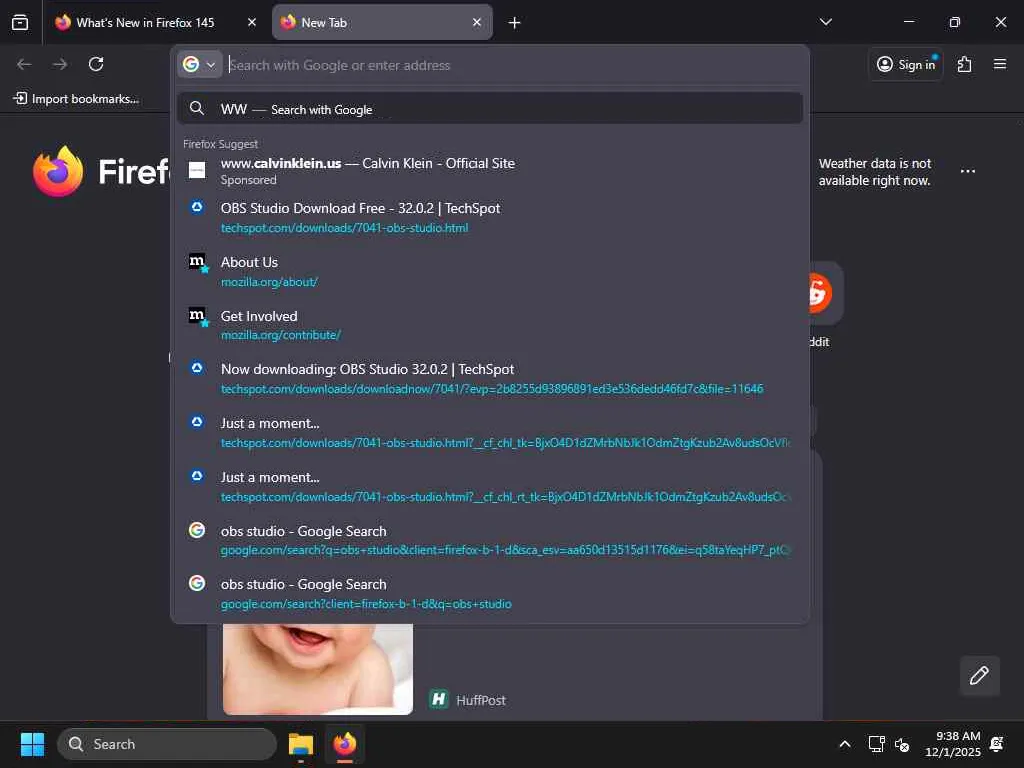Click the Windows taskbar Search box
1024x768 pixels.
coord(167,744)
